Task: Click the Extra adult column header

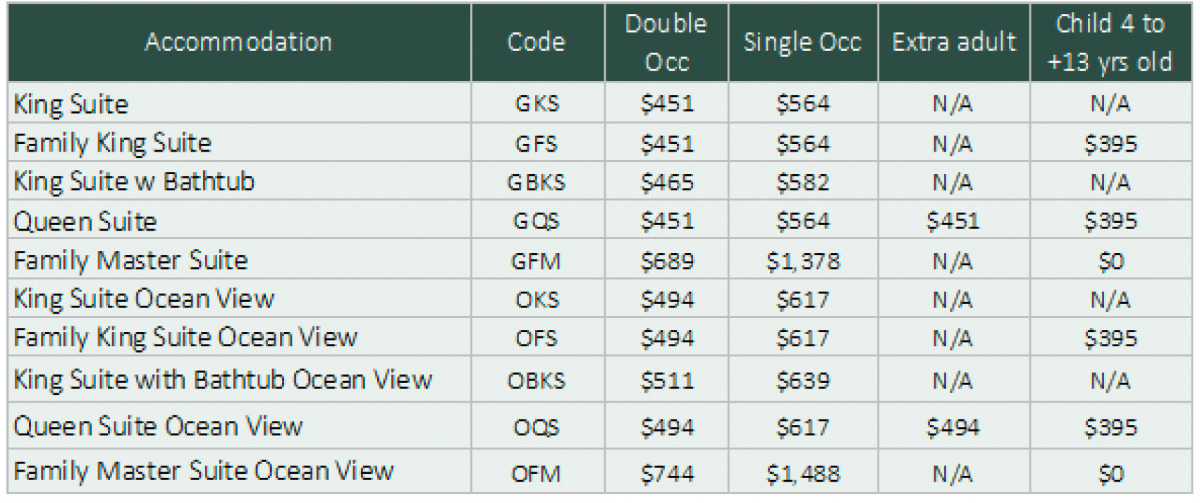Action: [x=954, y=42]
